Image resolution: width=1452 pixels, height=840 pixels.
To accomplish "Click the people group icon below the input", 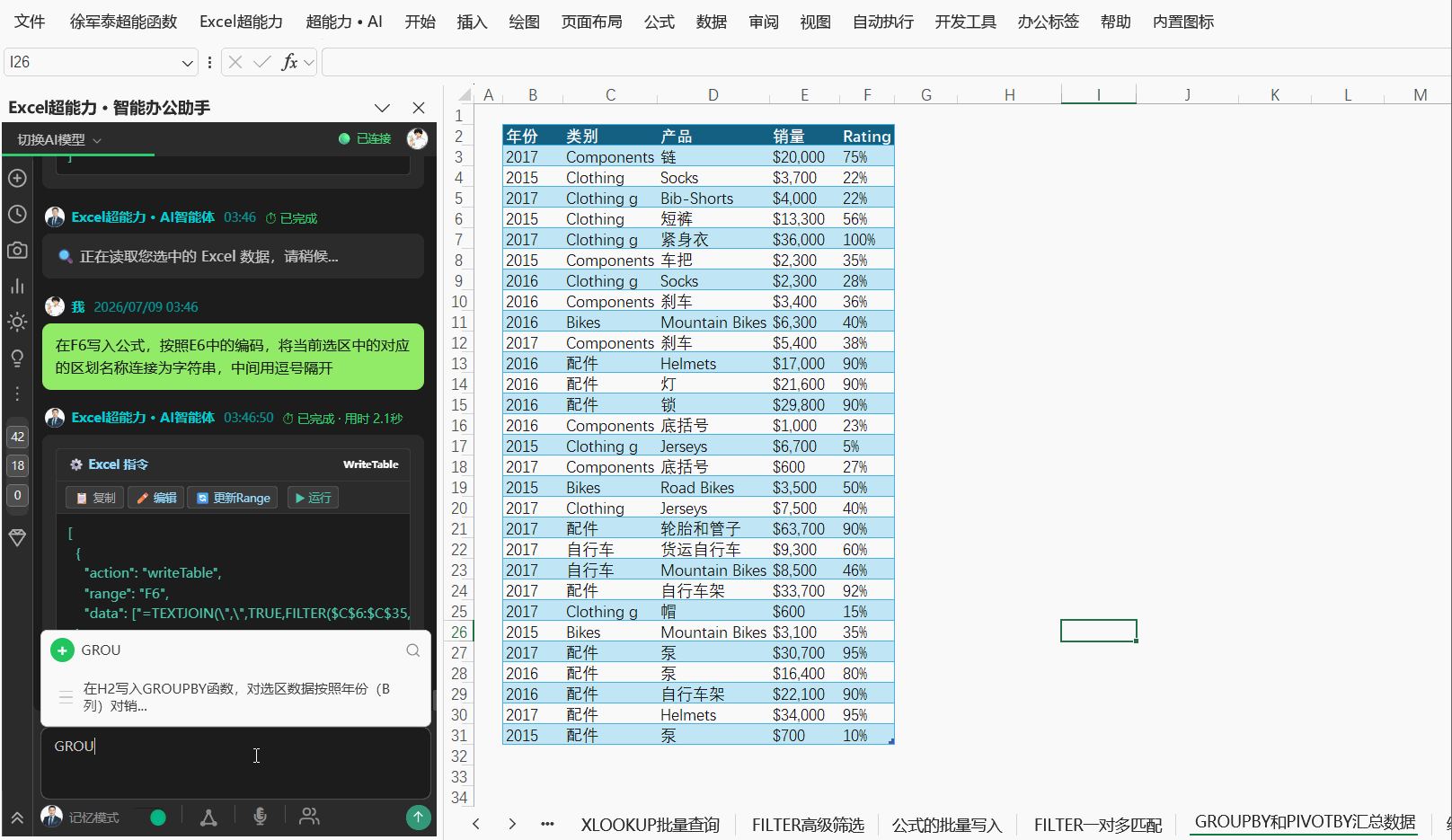I will point(309,817).
